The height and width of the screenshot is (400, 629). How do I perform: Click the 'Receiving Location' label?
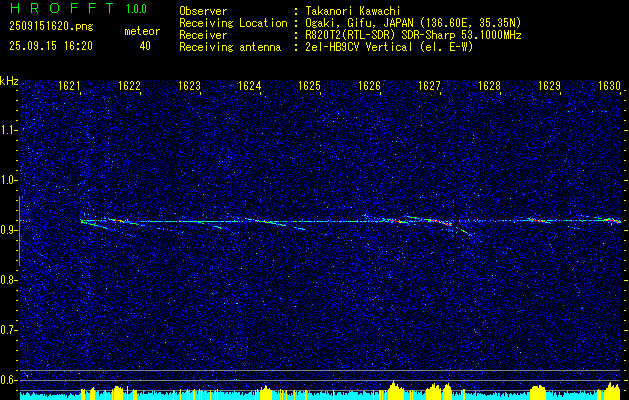[233, 23]
